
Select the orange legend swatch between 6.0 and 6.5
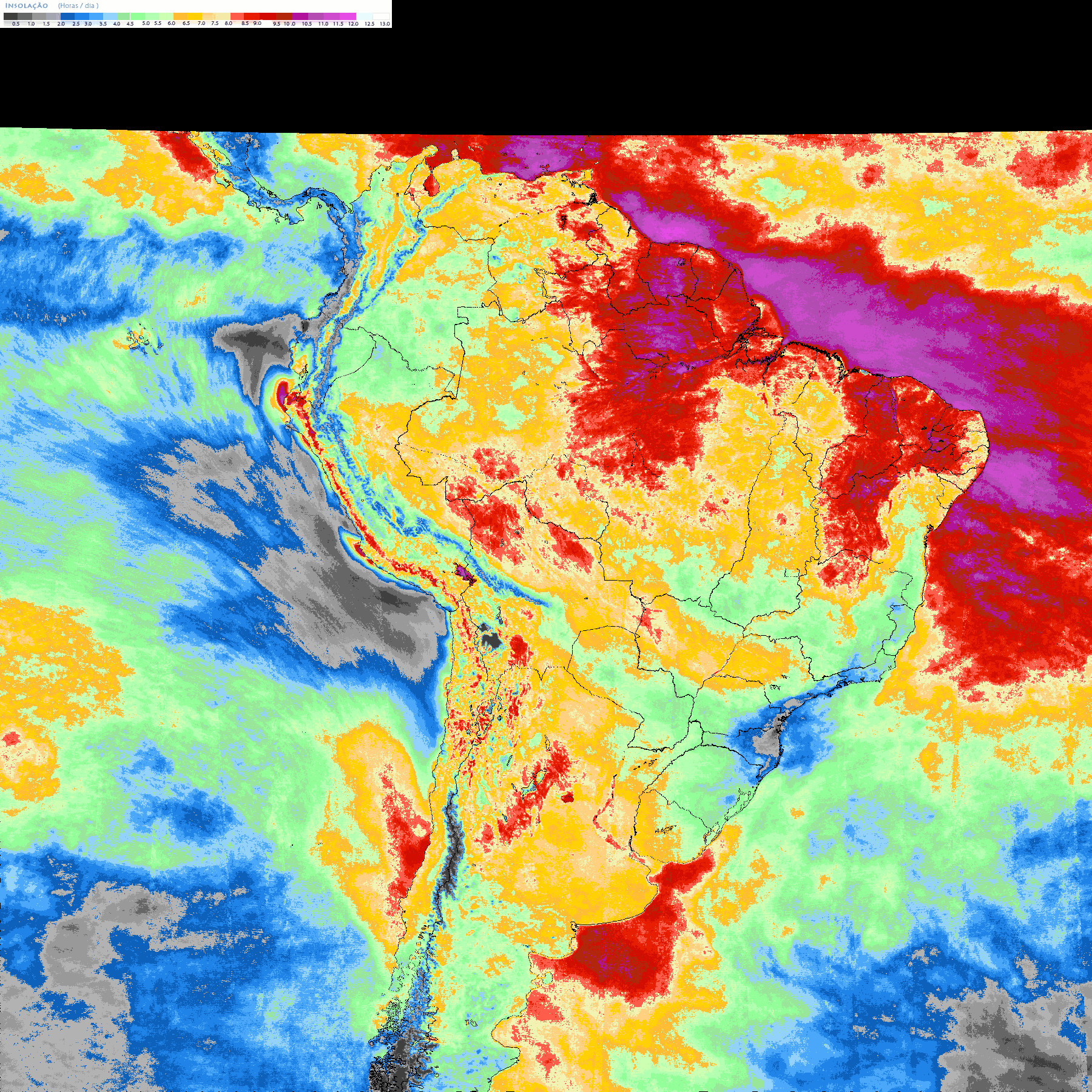[x=180, y=16]
